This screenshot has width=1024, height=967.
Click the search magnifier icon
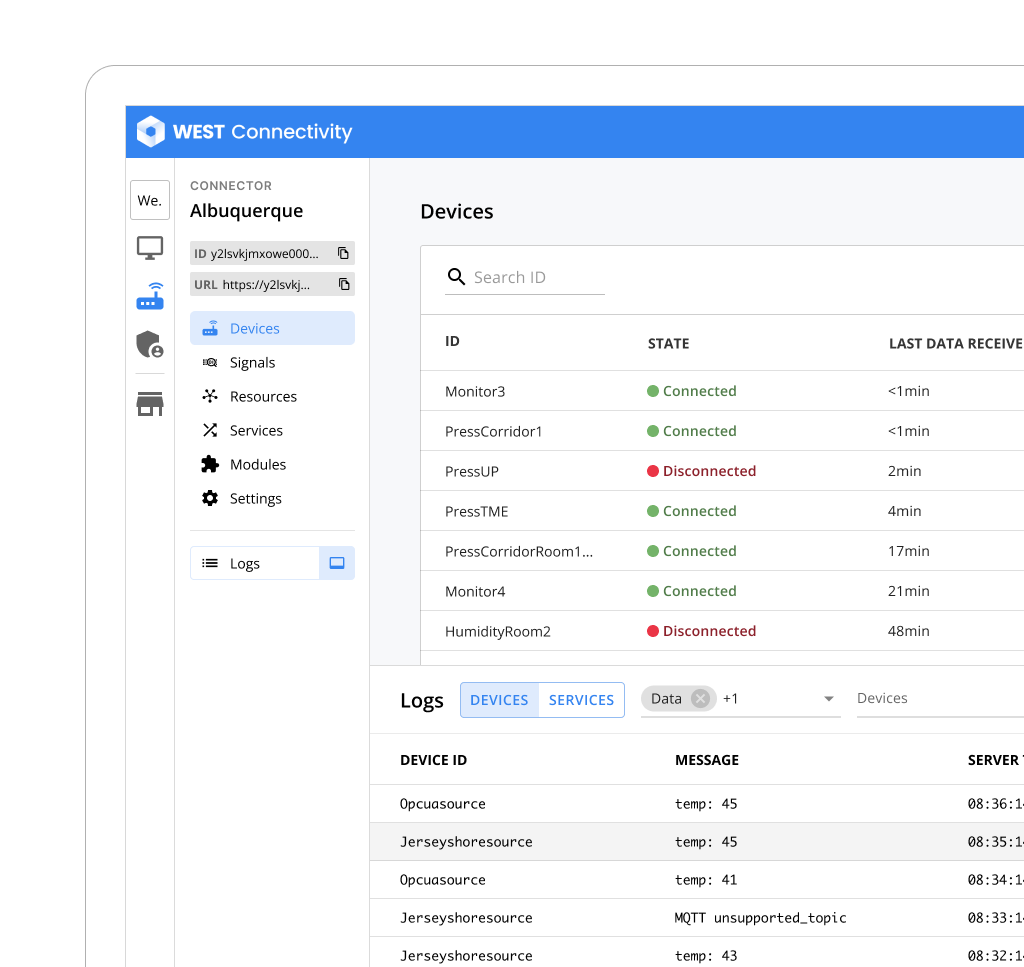click(456, 277)
